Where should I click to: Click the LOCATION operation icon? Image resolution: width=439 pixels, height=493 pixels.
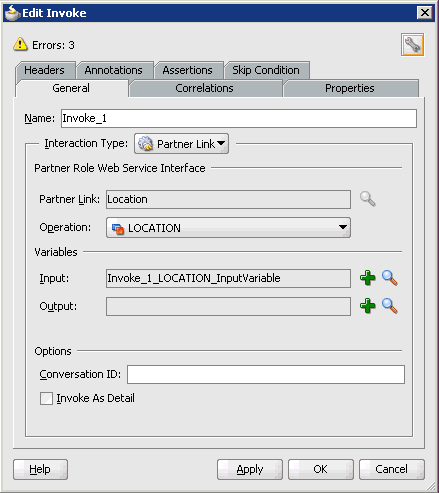[118, 229]
